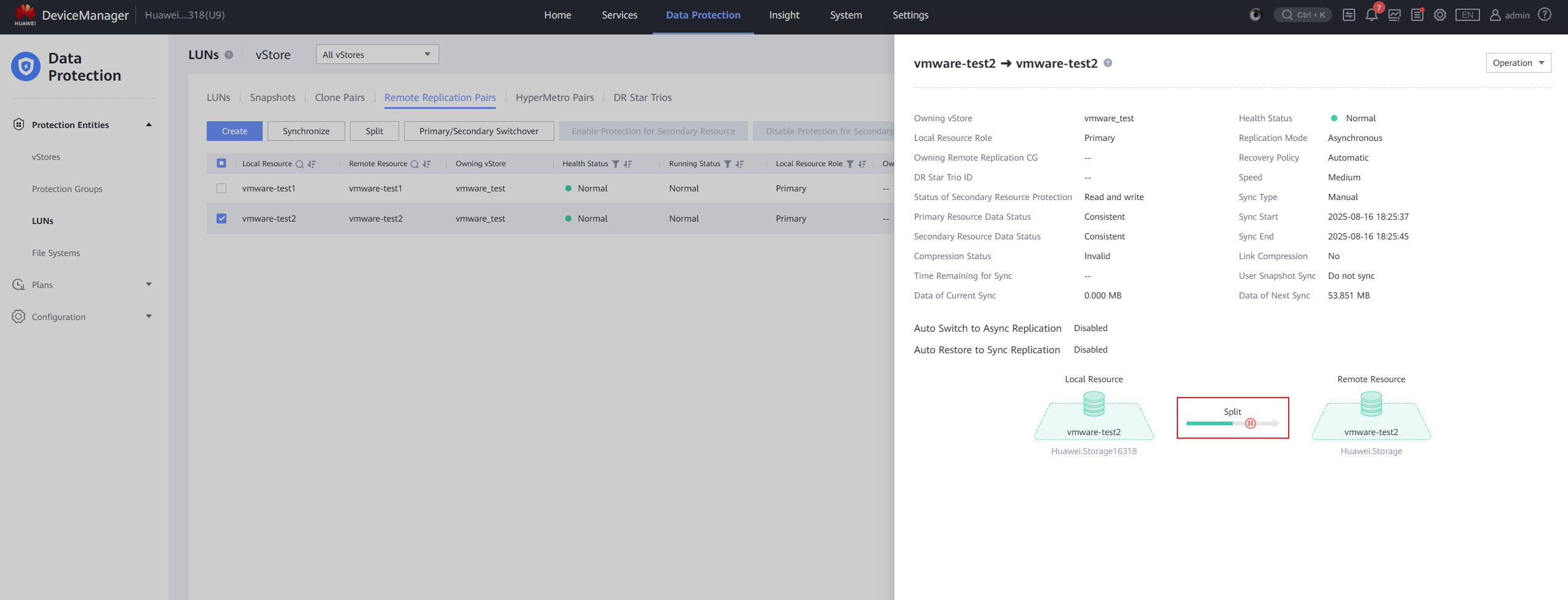
Task: Toggle the select-all checkbox in table header
Action: (x=221, y=163)
